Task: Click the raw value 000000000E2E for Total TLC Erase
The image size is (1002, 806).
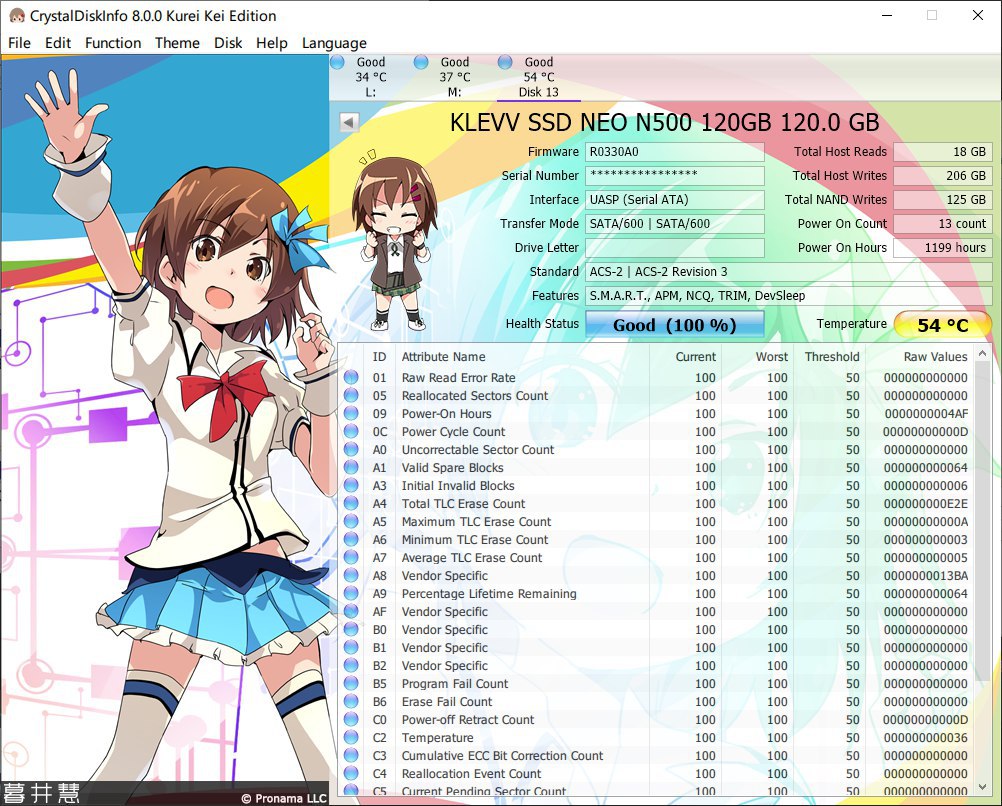Action: 926,504
